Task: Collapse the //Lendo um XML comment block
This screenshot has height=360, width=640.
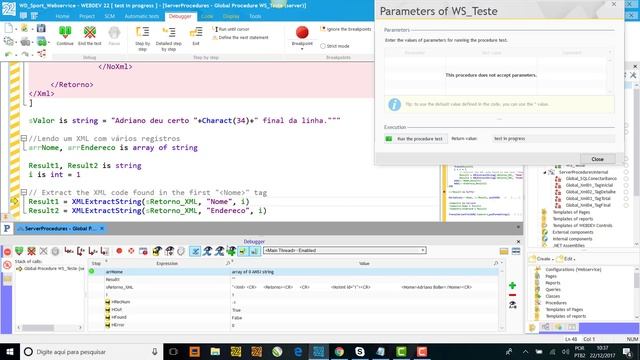Action: click(24, 138)
